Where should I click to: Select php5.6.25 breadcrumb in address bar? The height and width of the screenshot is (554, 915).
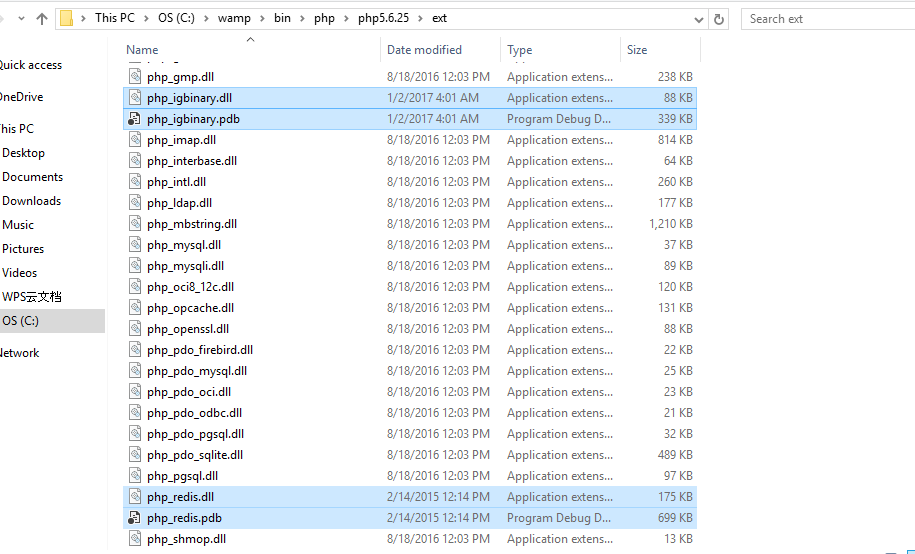tap(383, 18)
